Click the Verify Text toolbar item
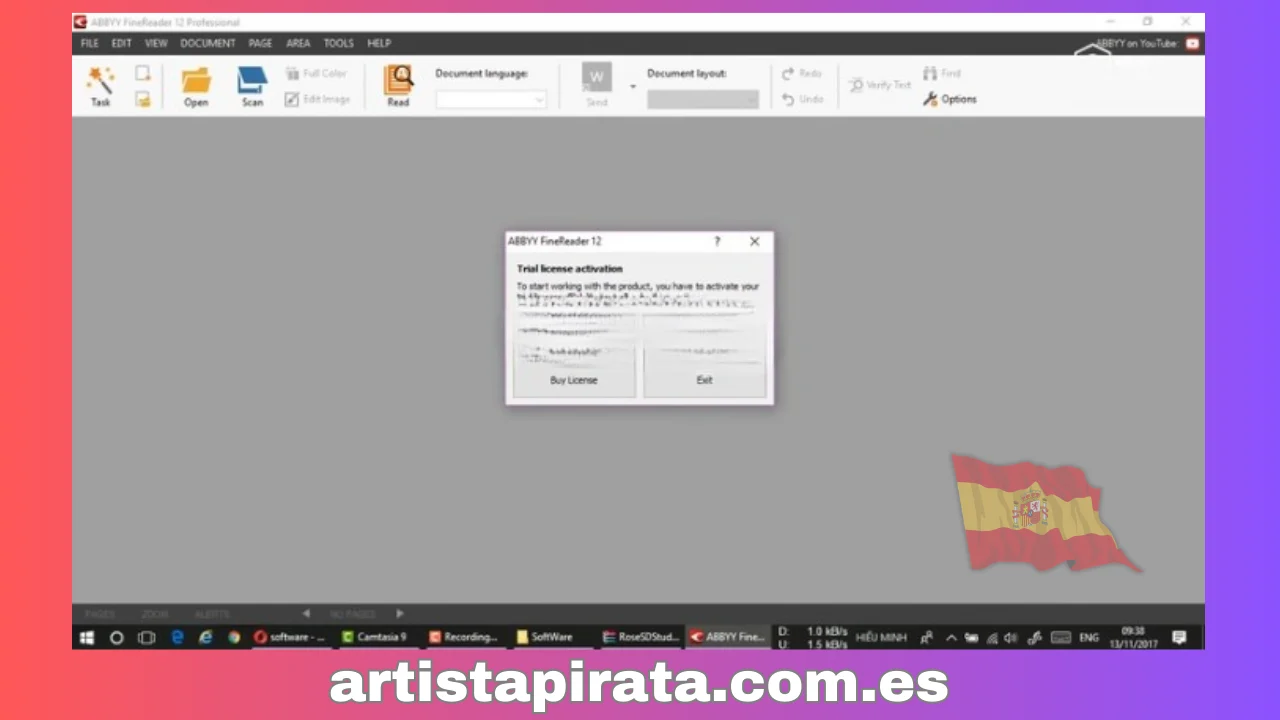1280x720 pixels. (880, 86)
